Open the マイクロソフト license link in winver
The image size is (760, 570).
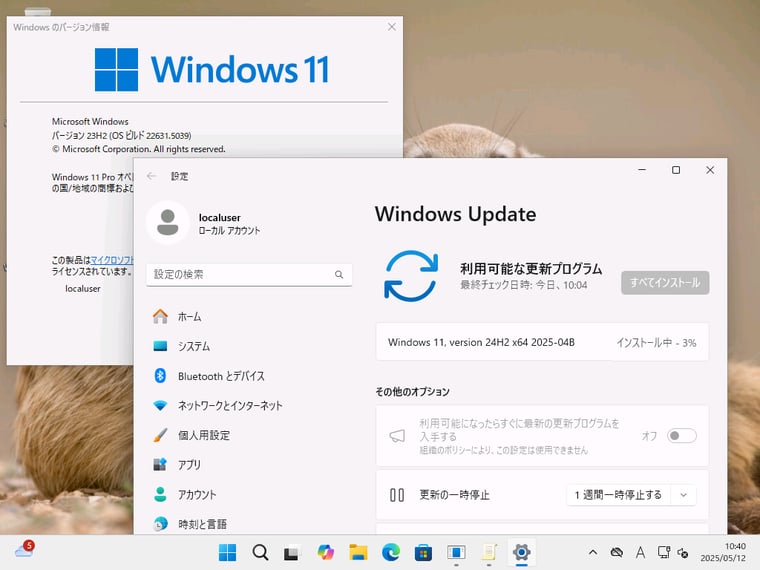click(x=112, y=260)
